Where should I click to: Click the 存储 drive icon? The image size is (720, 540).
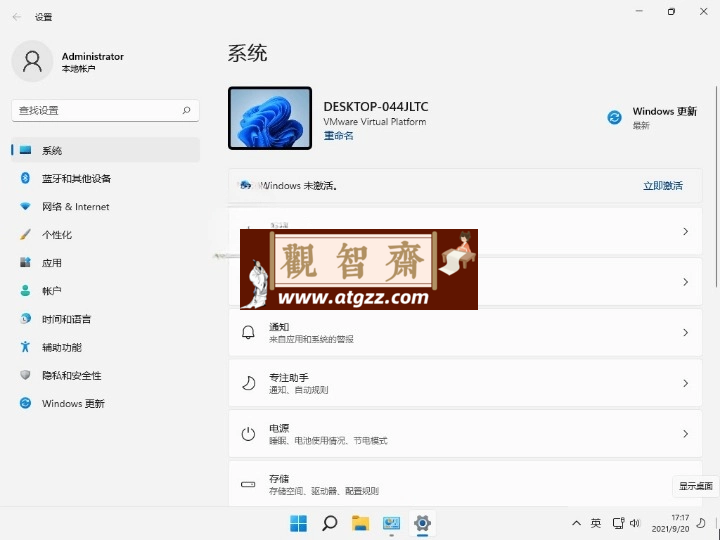[x=248, y=484]
